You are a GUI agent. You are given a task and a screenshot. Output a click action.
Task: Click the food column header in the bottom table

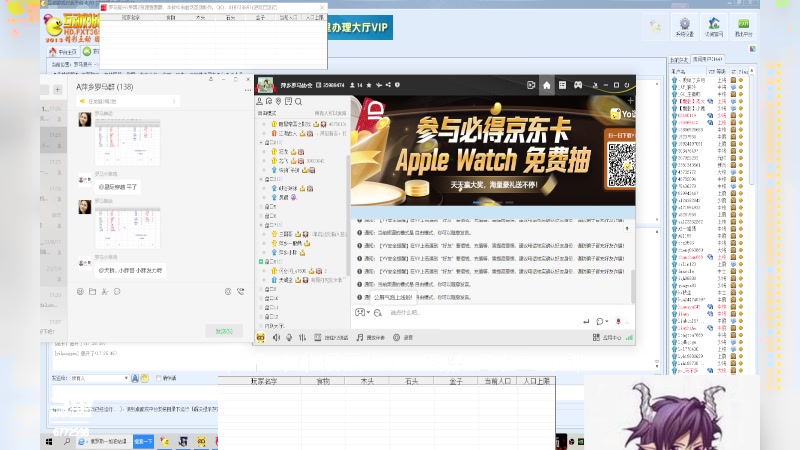[323, 381]
